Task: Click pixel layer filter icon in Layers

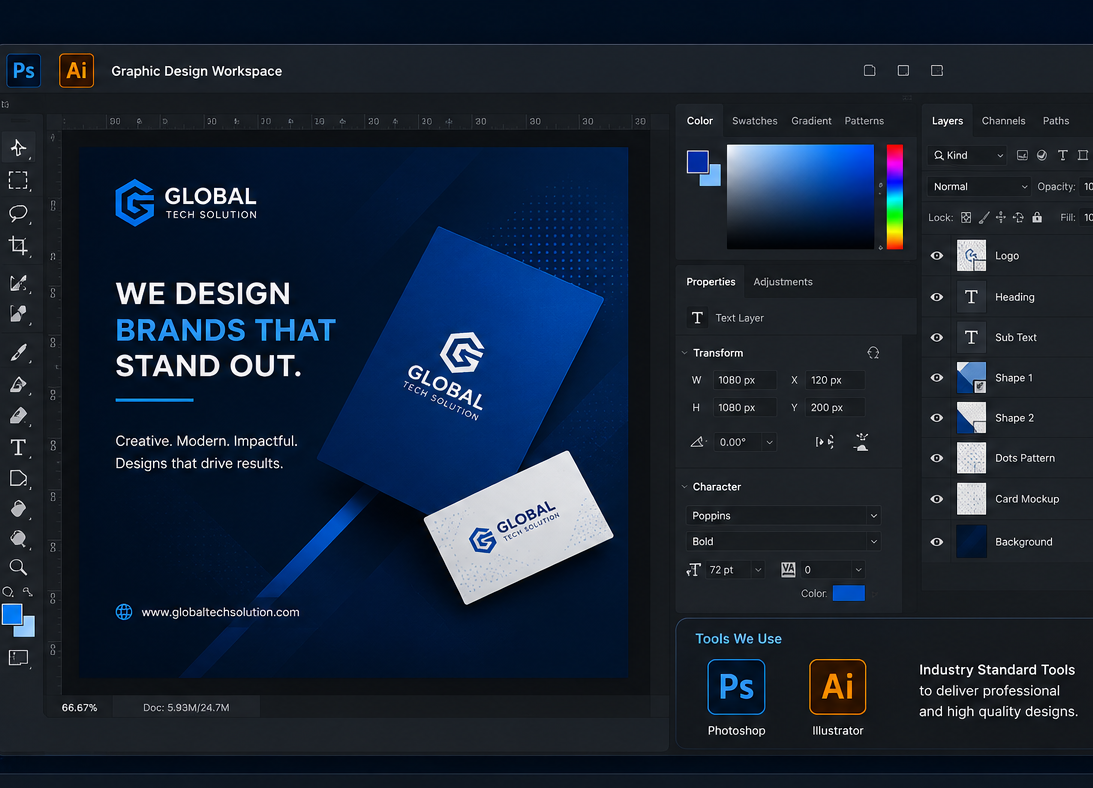Action: (x=1022, y=156)
